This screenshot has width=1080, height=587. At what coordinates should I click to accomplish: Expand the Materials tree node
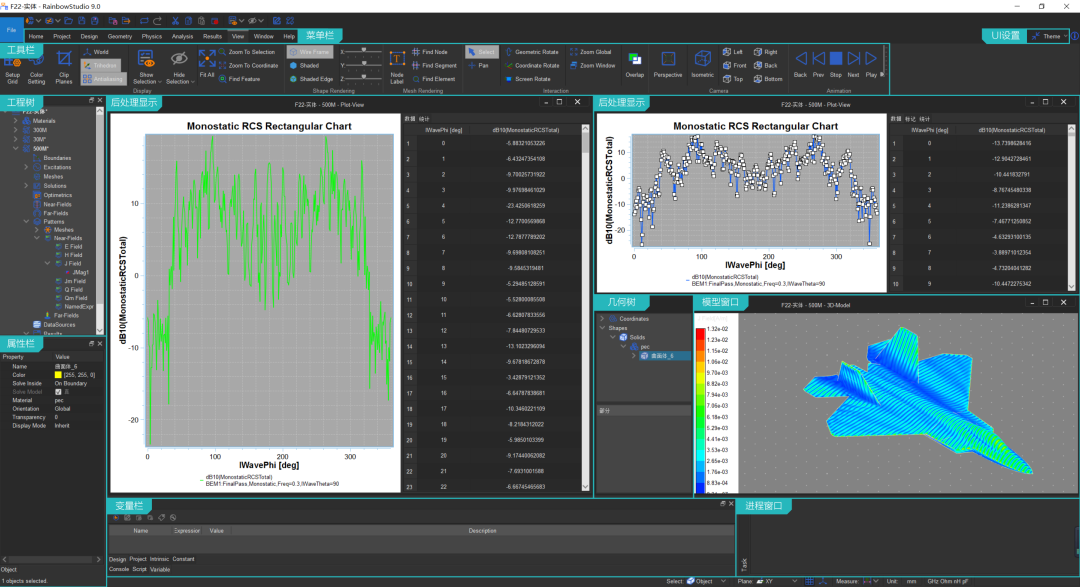(16, 121)
